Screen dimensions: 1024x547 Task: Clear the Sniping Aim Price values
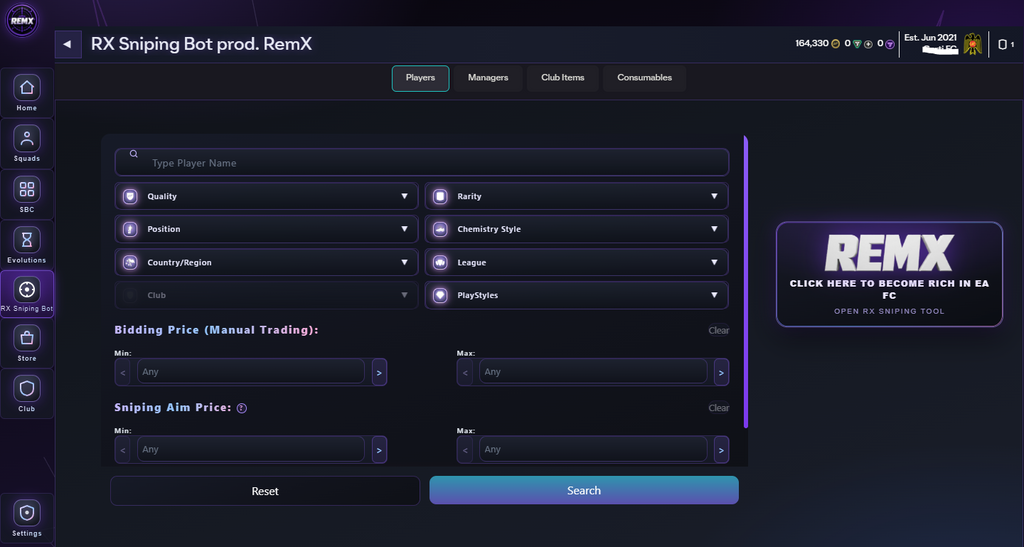pos(718,408)
